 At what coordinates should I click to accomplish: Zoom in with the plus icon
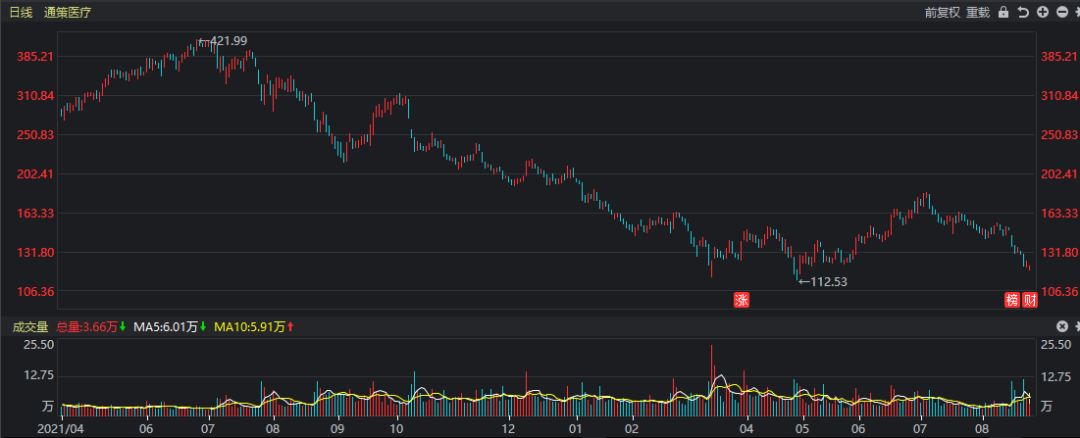pos(1042,12)
